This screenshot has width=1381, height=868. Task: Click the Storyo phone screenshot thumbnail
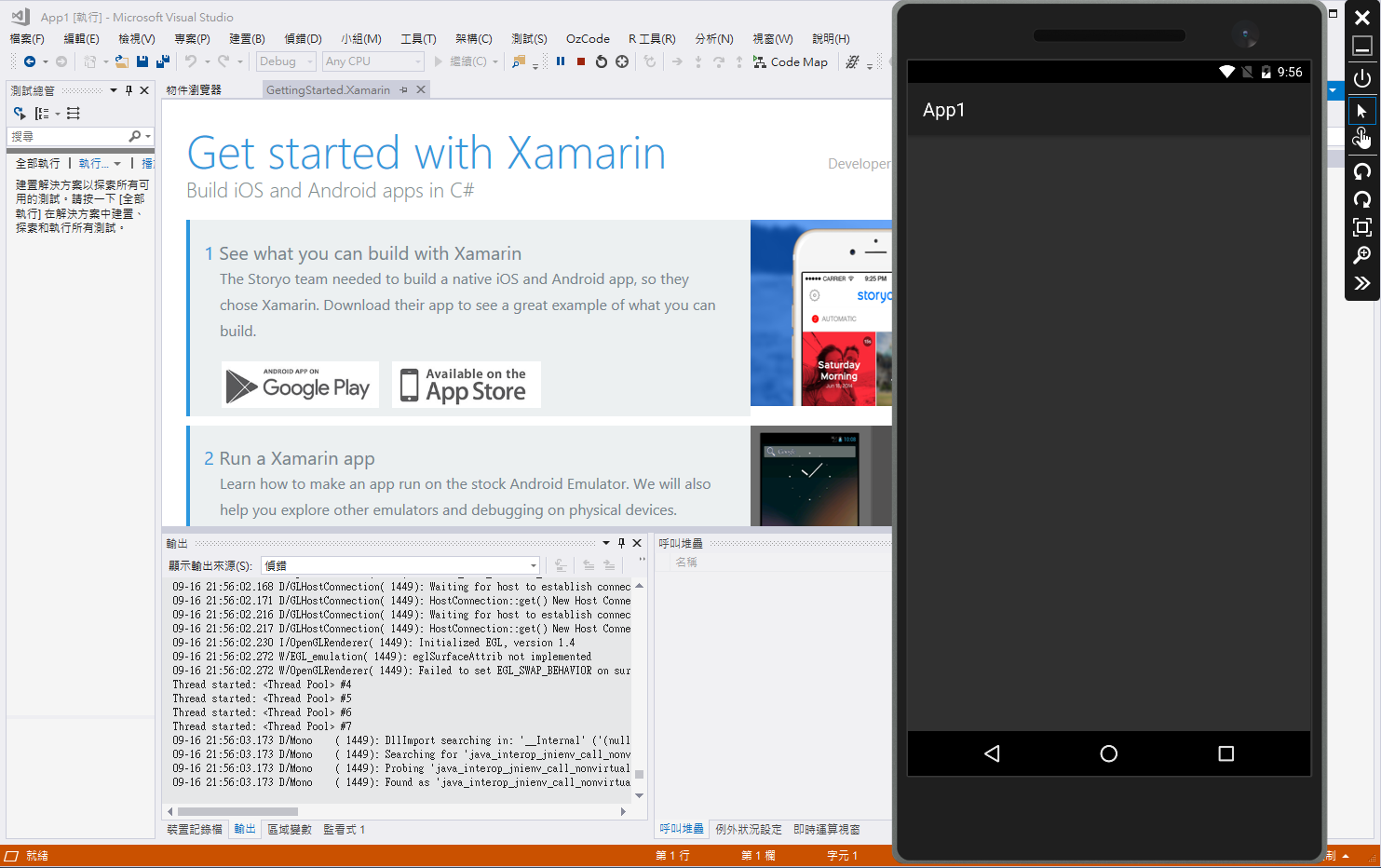[821, 313]
